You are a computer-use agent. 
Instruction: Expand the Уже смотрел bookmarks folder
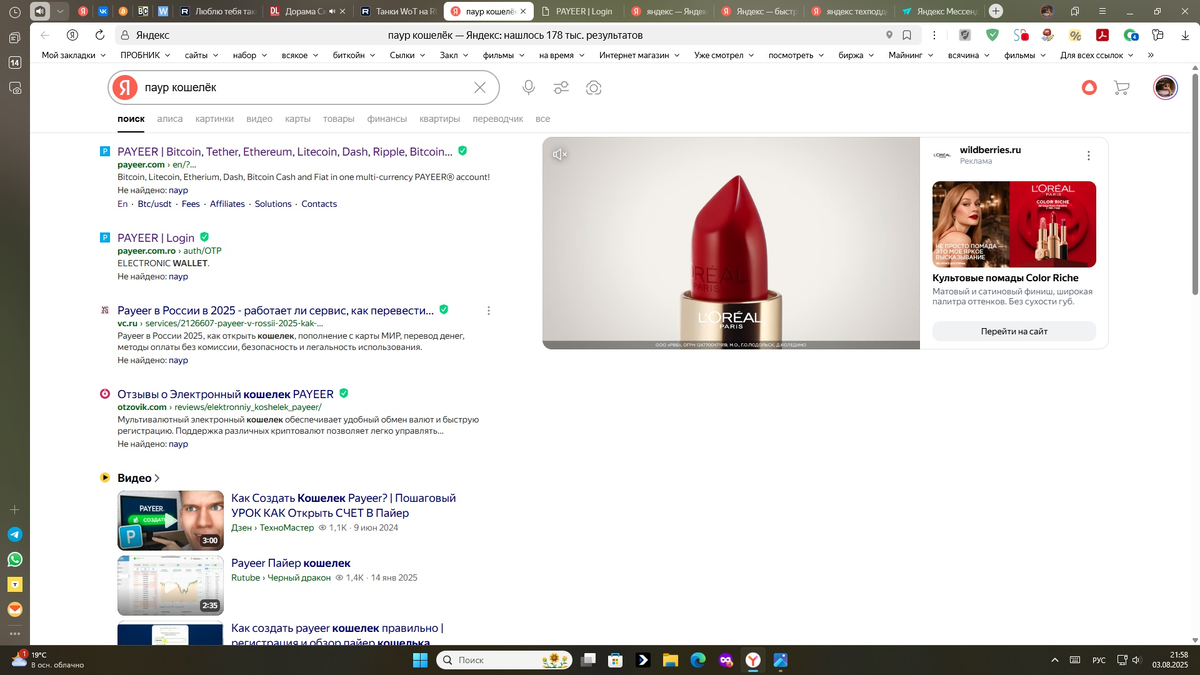point(724,55)
